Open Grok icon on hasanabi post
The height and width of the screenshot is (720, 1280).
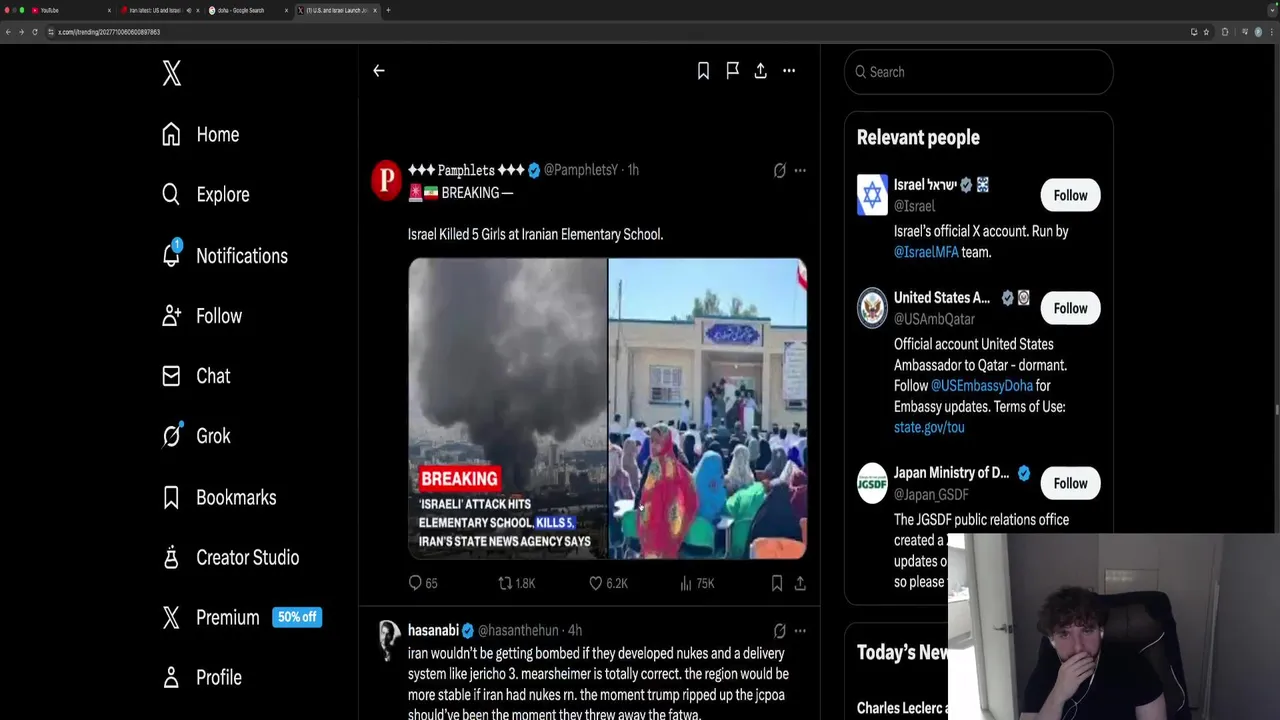click(x=779, y=630)
